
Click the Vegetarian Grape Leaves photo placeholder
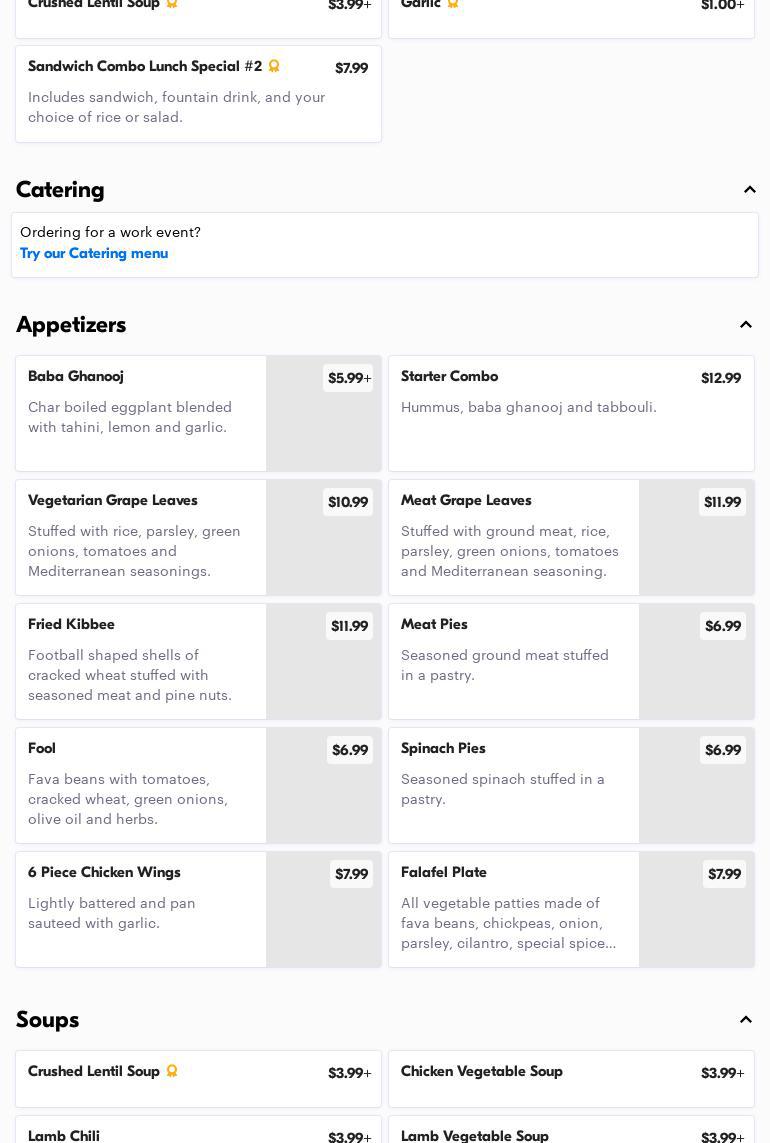point(324,550)
